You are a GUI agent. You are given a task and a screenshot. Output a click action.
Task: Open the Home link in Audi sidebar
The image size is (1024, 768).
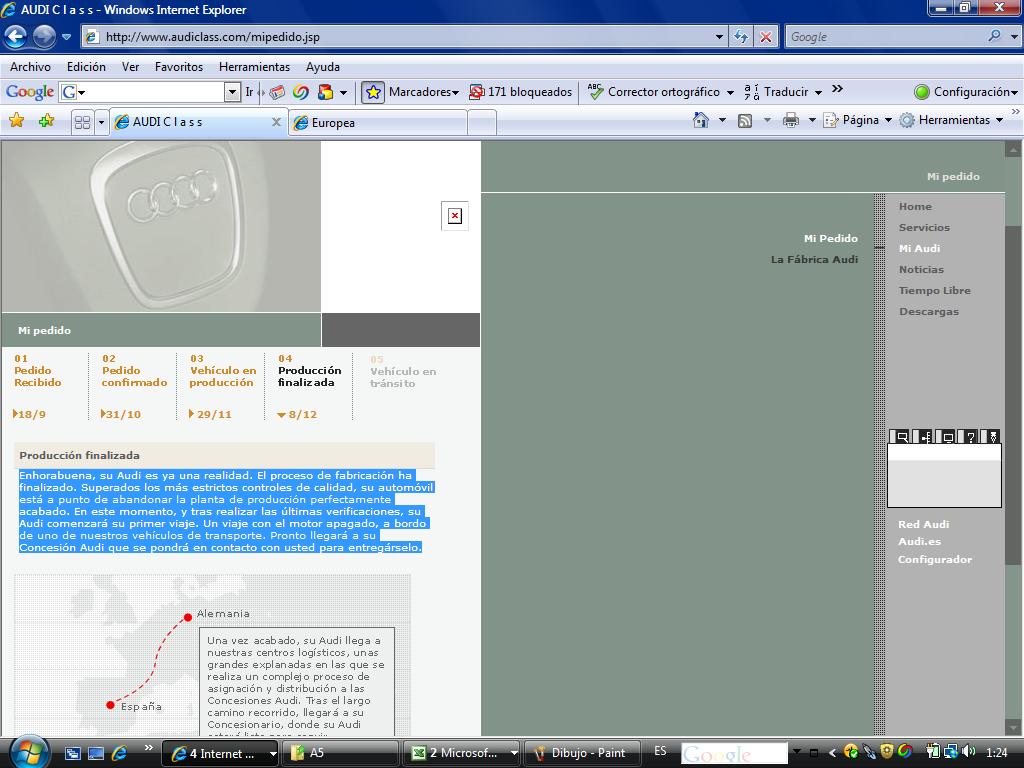point(915,206)
